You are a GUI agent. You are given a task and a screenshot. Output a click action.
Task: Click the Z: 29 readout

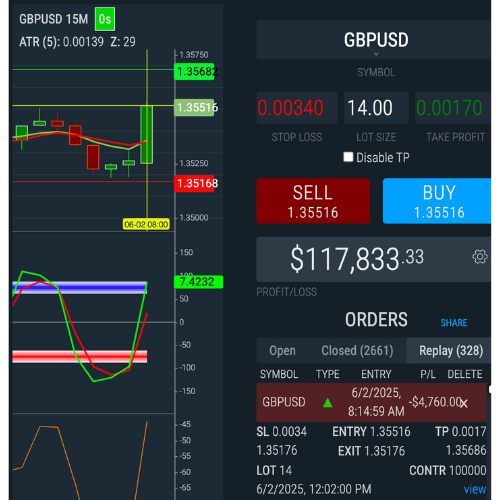coord(123,42)
